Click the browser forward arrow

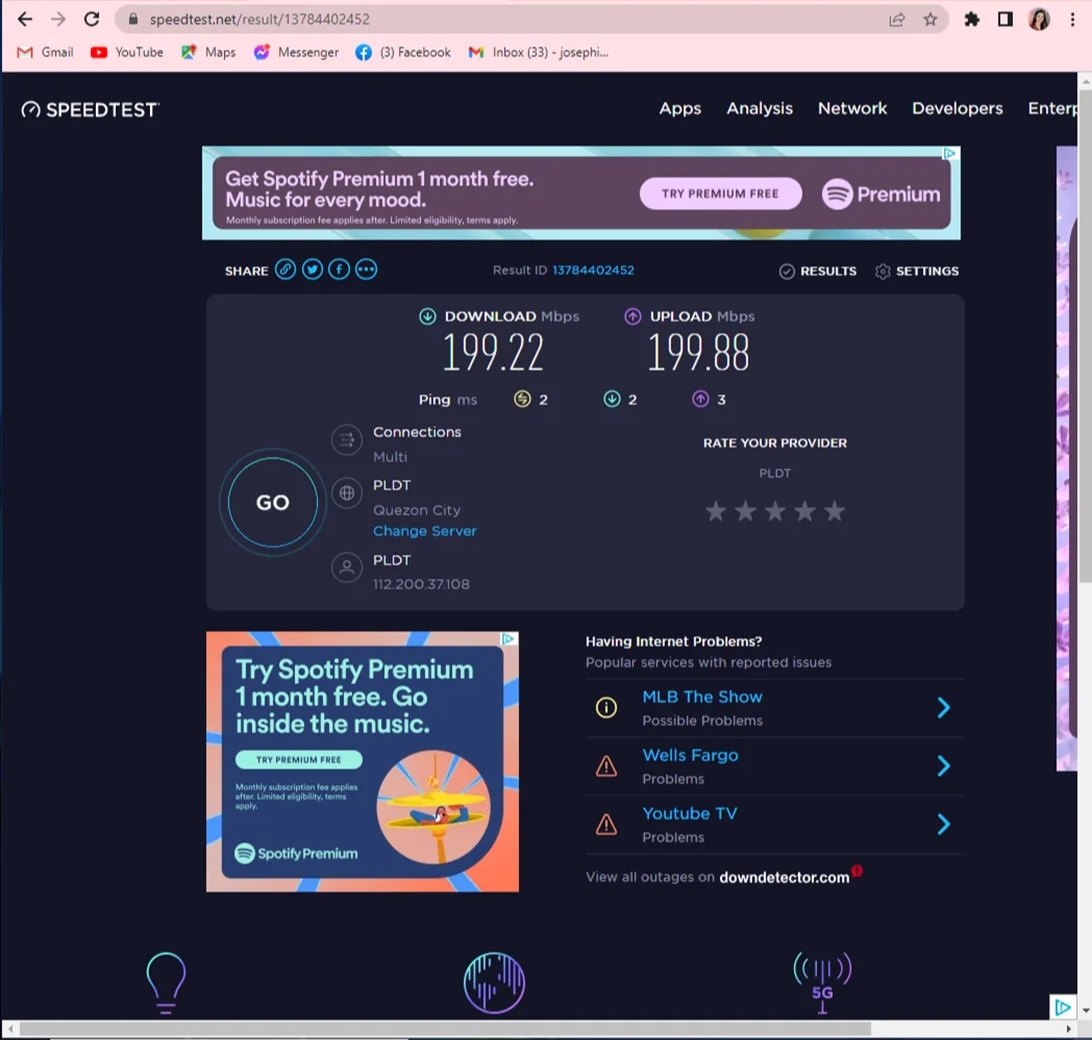pos(58,20)
